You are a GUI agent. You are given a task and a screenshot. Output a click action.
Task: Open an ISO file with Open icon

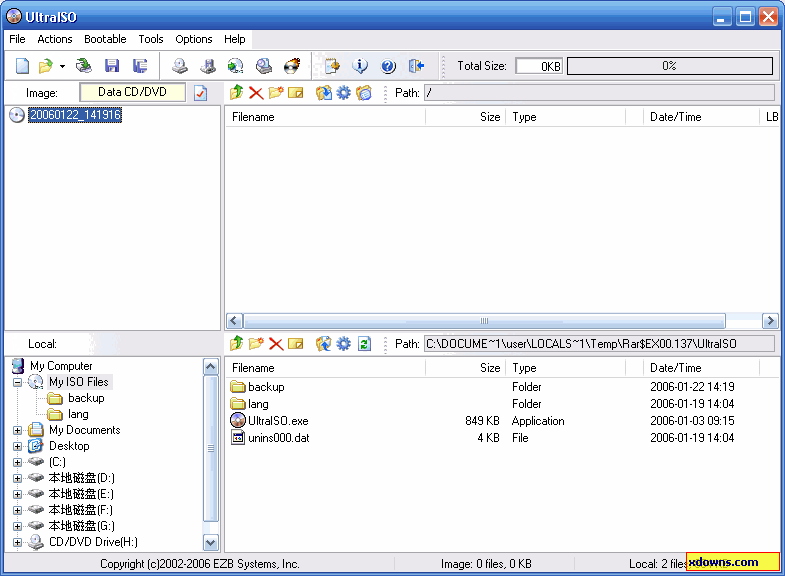[46, 66]
